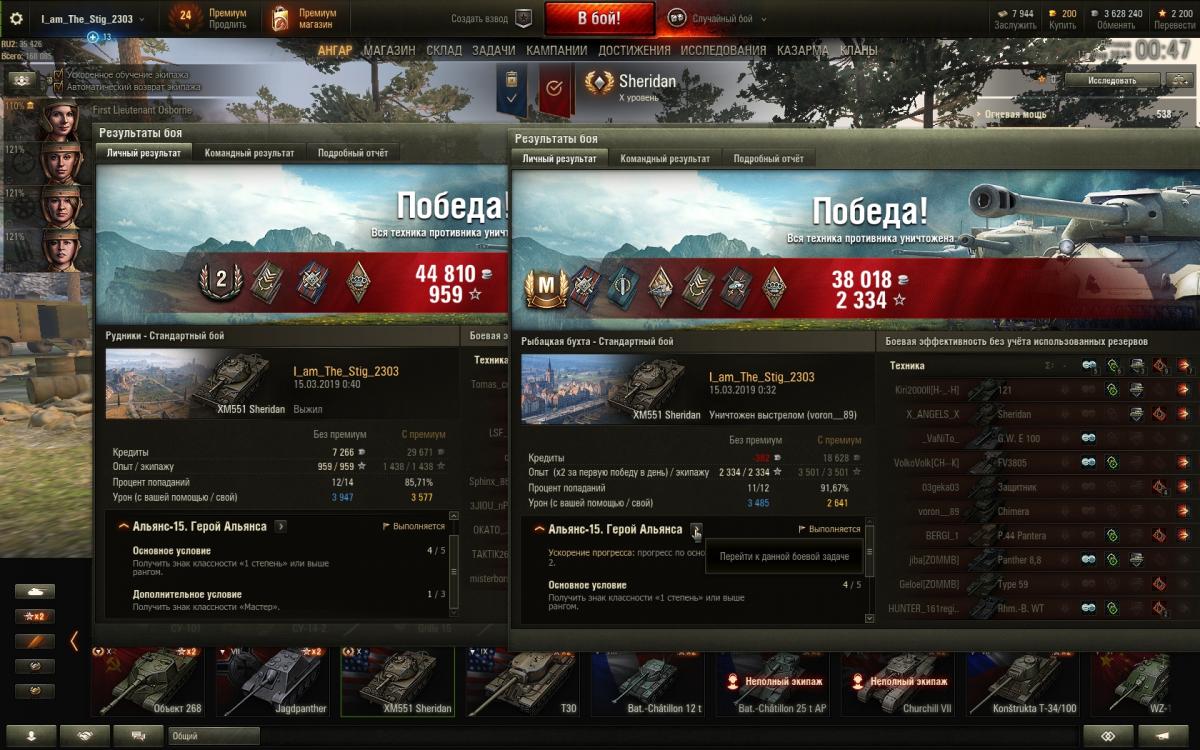This screenshot has width=1200, height=750.
Task: Toggle accelerated crew training checkbox
Action: click(59, 75)
